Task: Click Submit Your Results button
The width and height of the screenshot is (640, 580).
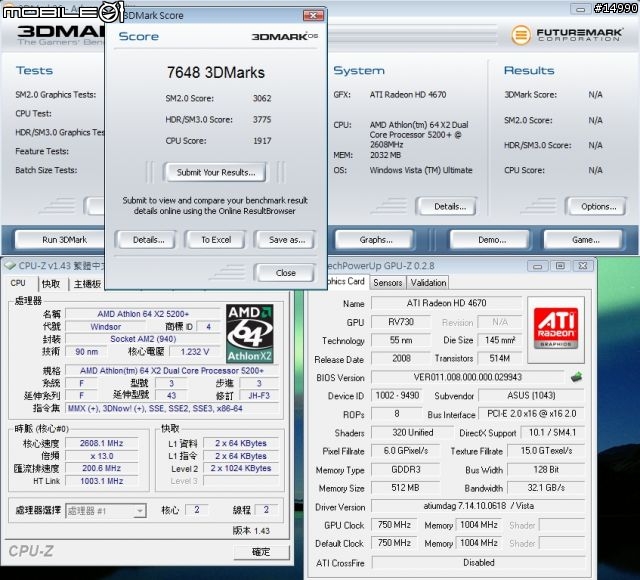Action: [216, 172]
